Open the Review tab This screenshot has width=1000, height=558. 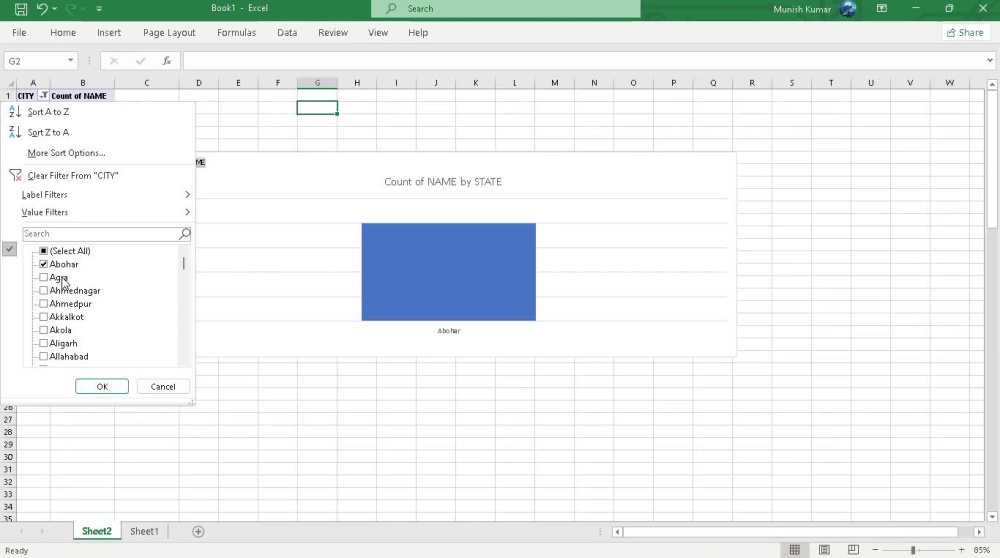333,33
